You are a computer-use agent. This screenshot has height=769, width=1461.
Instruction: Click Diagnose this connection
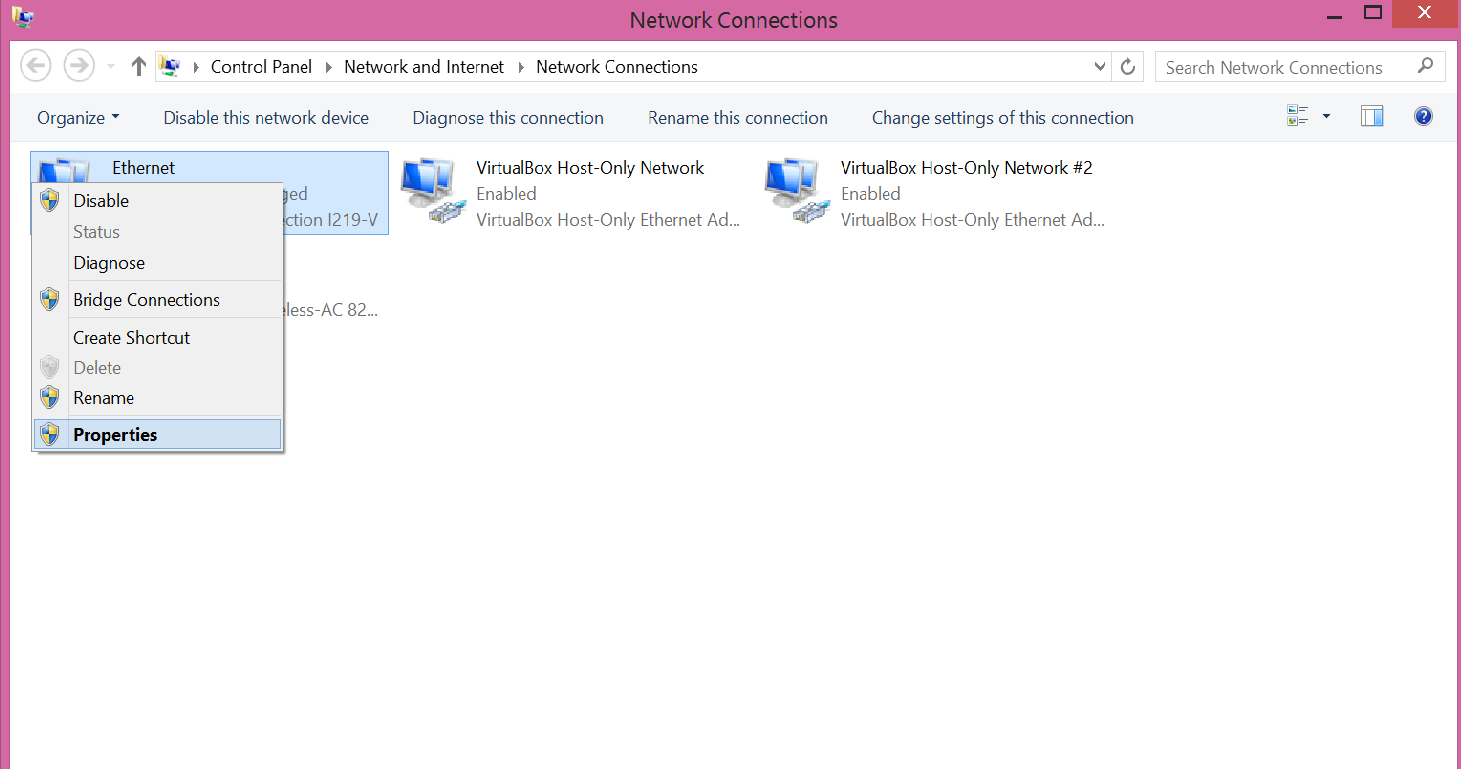coord(508,118)
